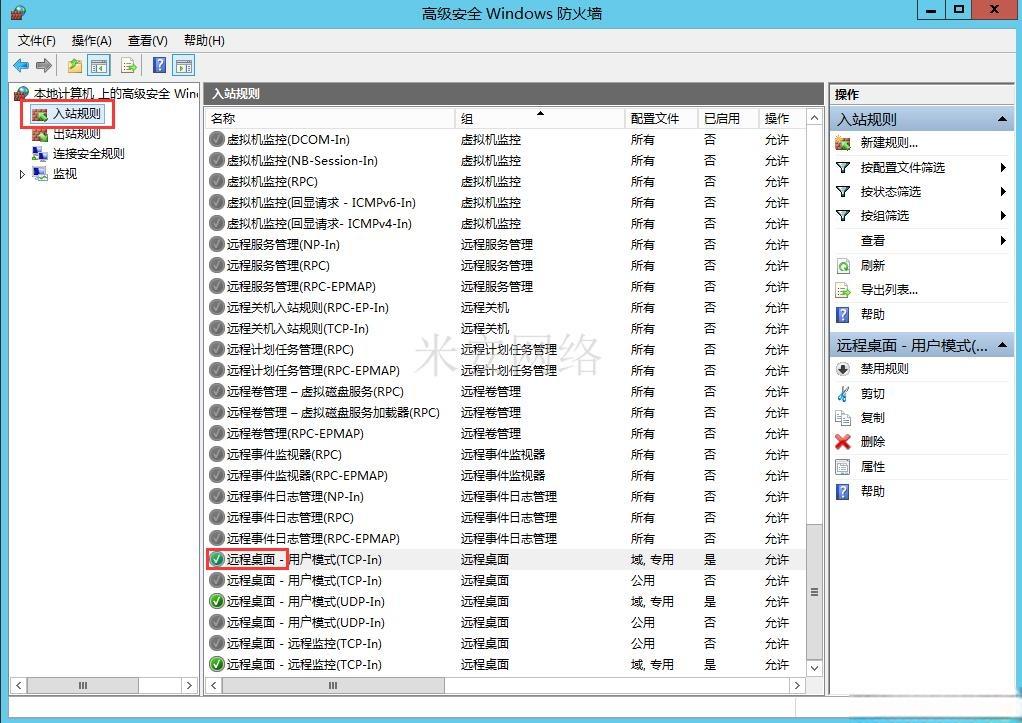The image size is (1022, 723).
Task: Click the green check icon of the enabled 远程桌面 - 远程监控(TCP-In) rule
Action: [x=216, y=664]
